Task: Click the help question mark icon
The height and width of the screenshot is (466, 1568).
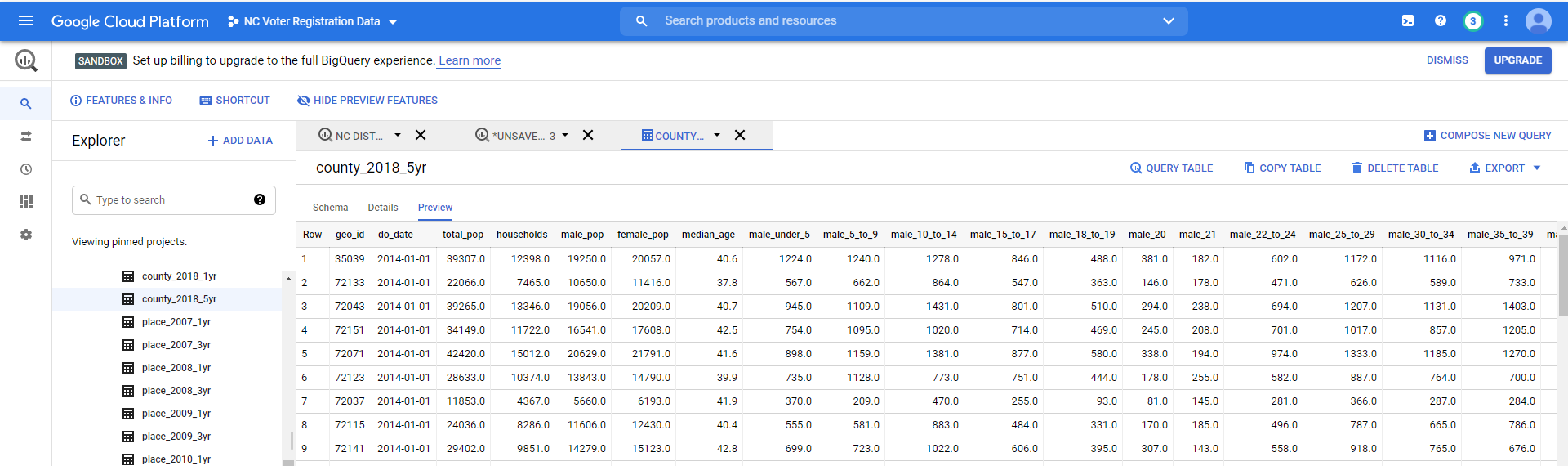Action: [1441, 20]
